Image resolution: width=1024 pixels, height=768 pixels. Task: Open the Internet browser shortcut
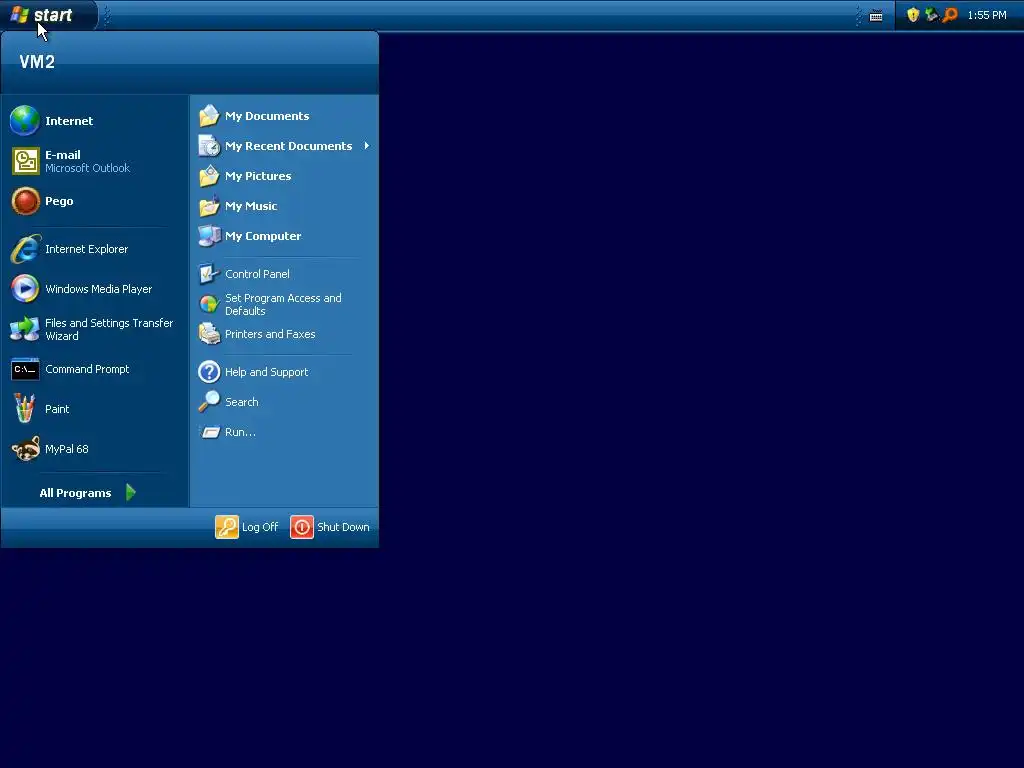point(95,121)
